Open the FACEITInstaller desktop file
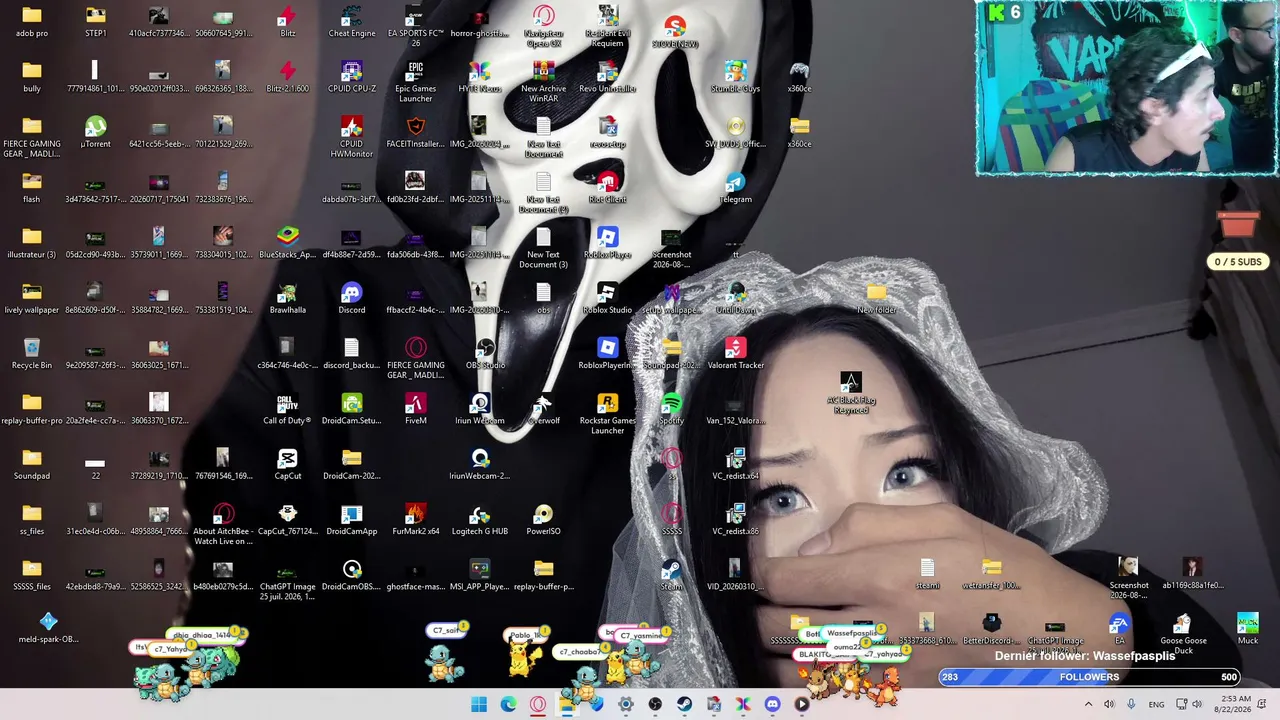1280x720 pixels. pyautogui.click(x=416, y=132)
